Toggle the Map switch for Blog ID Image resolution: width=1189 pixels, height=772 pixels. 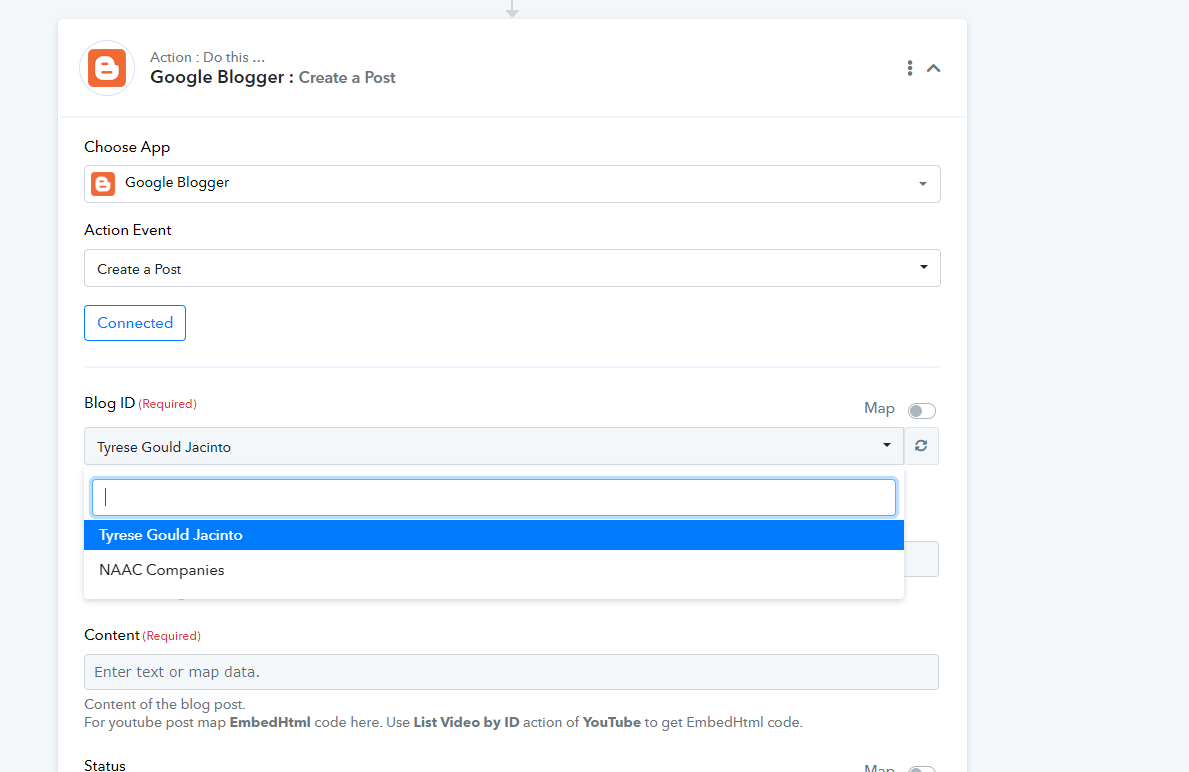(x=921, y=410)
